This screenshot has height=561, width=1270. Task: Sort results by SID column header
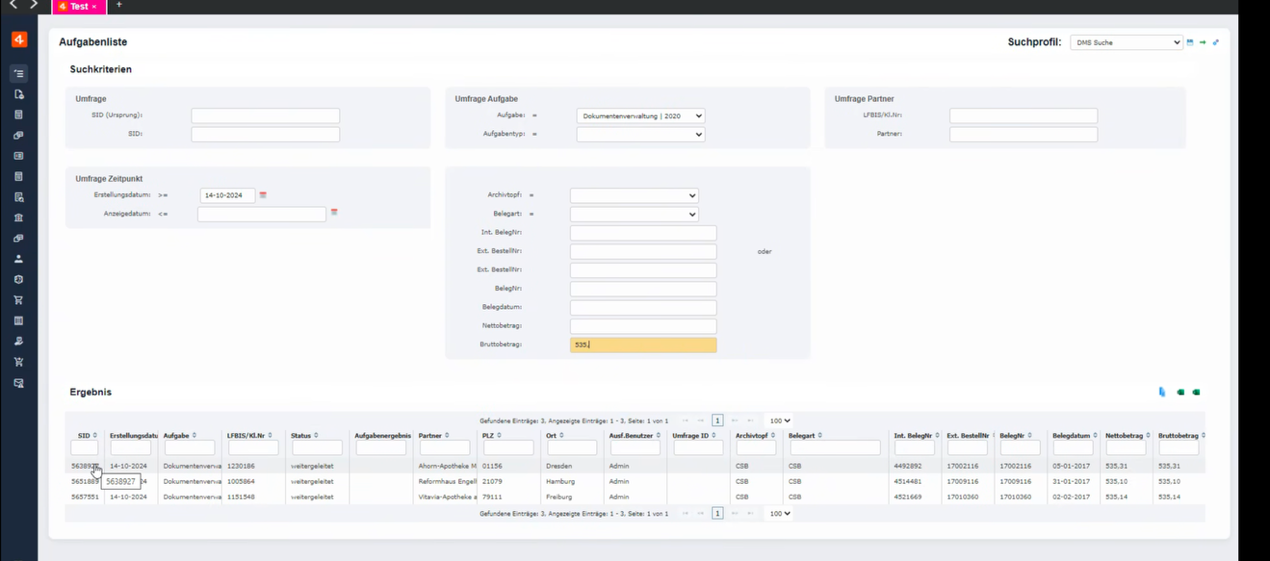click(x=84, y=436)
